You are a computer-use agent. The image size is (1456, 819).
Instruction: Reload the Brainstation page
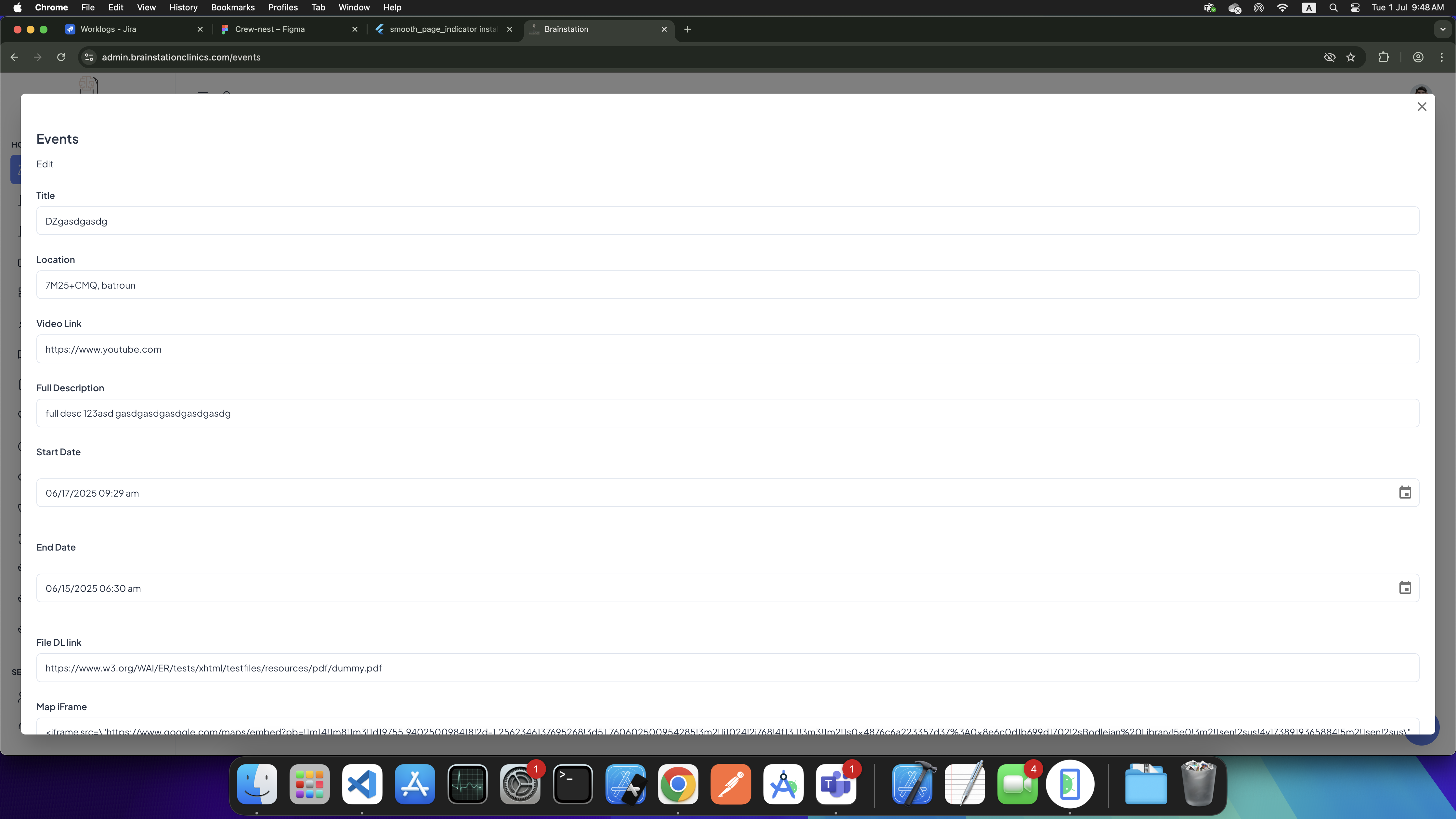click(61, 57)
